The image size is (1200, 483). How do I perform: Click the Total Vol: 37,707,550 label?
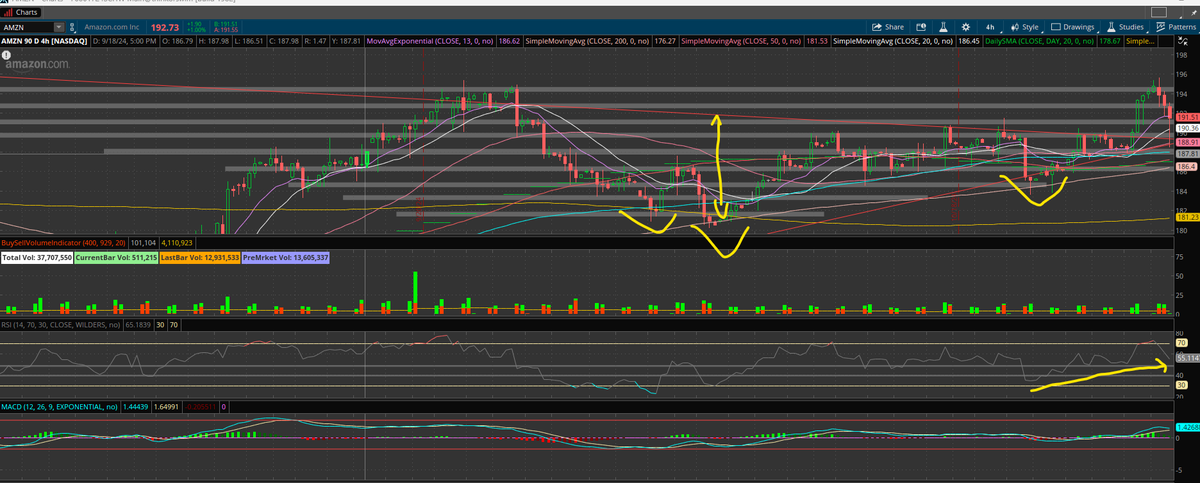37,258
